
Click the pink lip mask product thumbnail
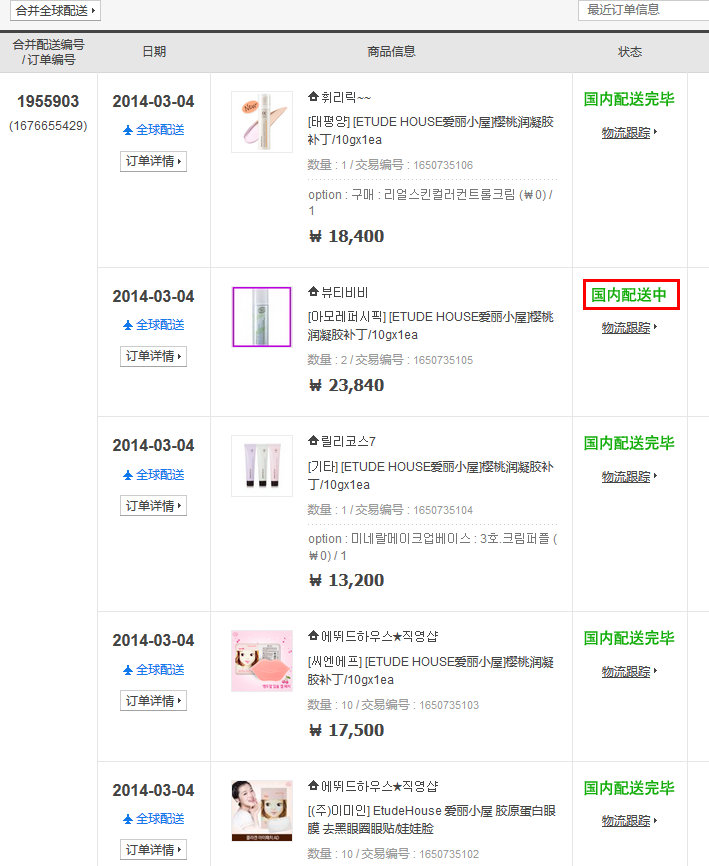click(261, 661)
